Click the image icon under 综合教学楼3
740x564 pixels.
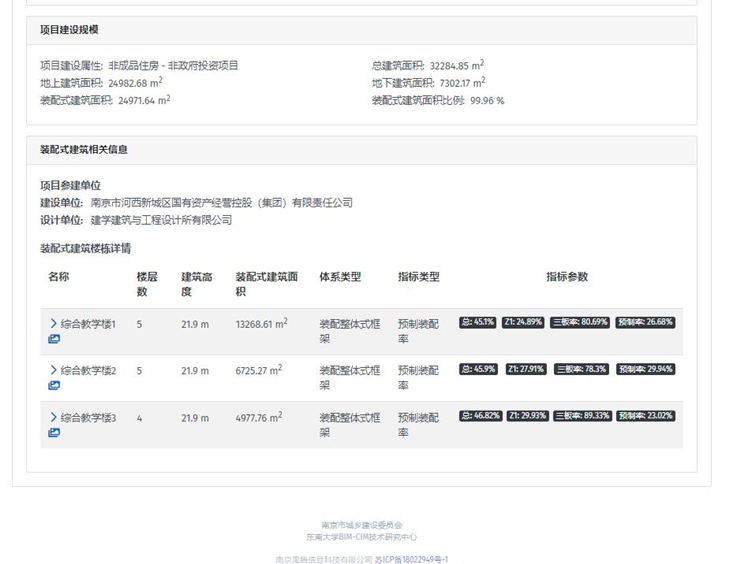54,433
